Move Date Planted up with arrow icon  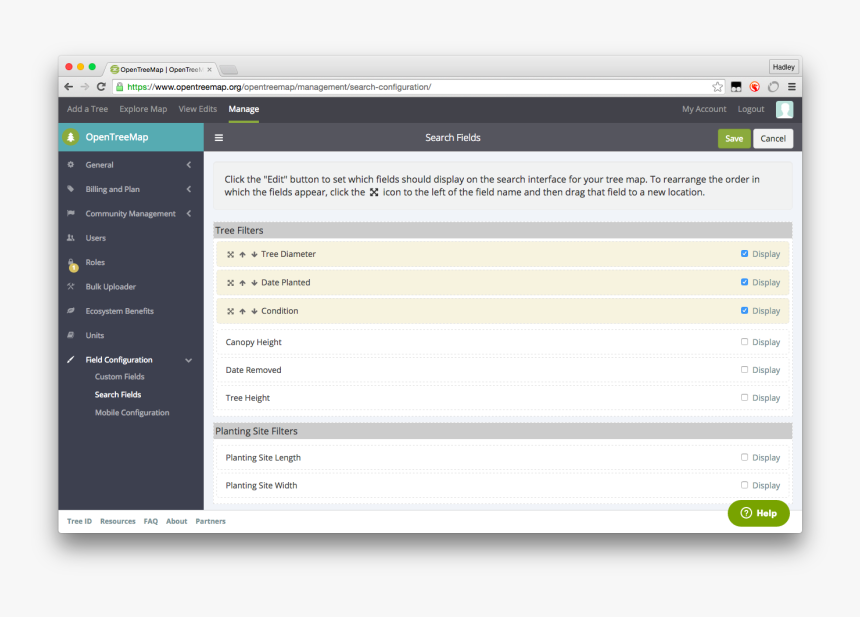point(242,283)
